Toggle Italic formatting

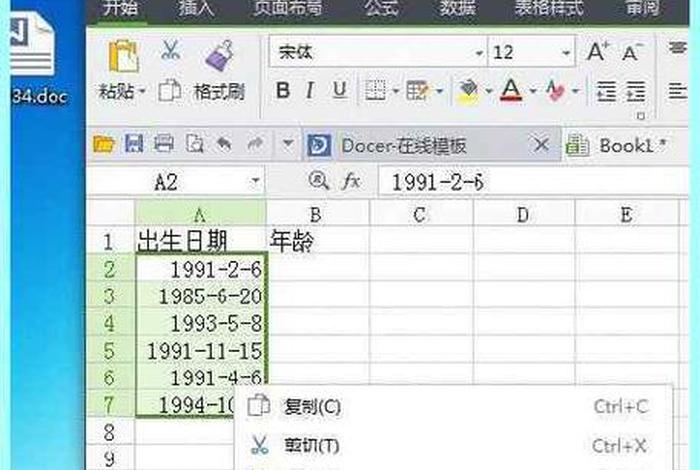click(x=311, y=91)
